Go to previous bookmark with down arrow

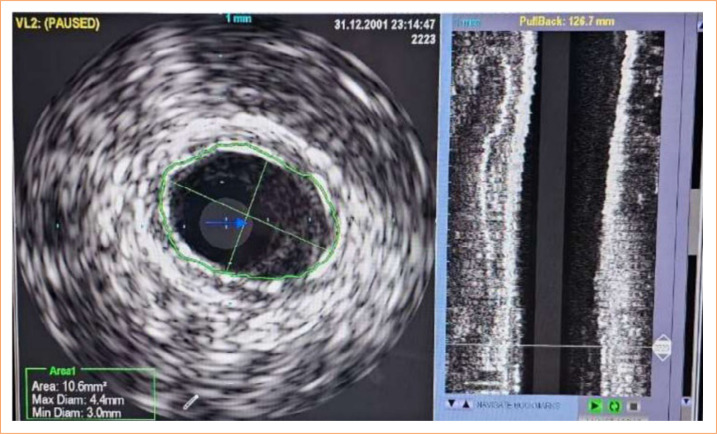(x=451, y=404)
